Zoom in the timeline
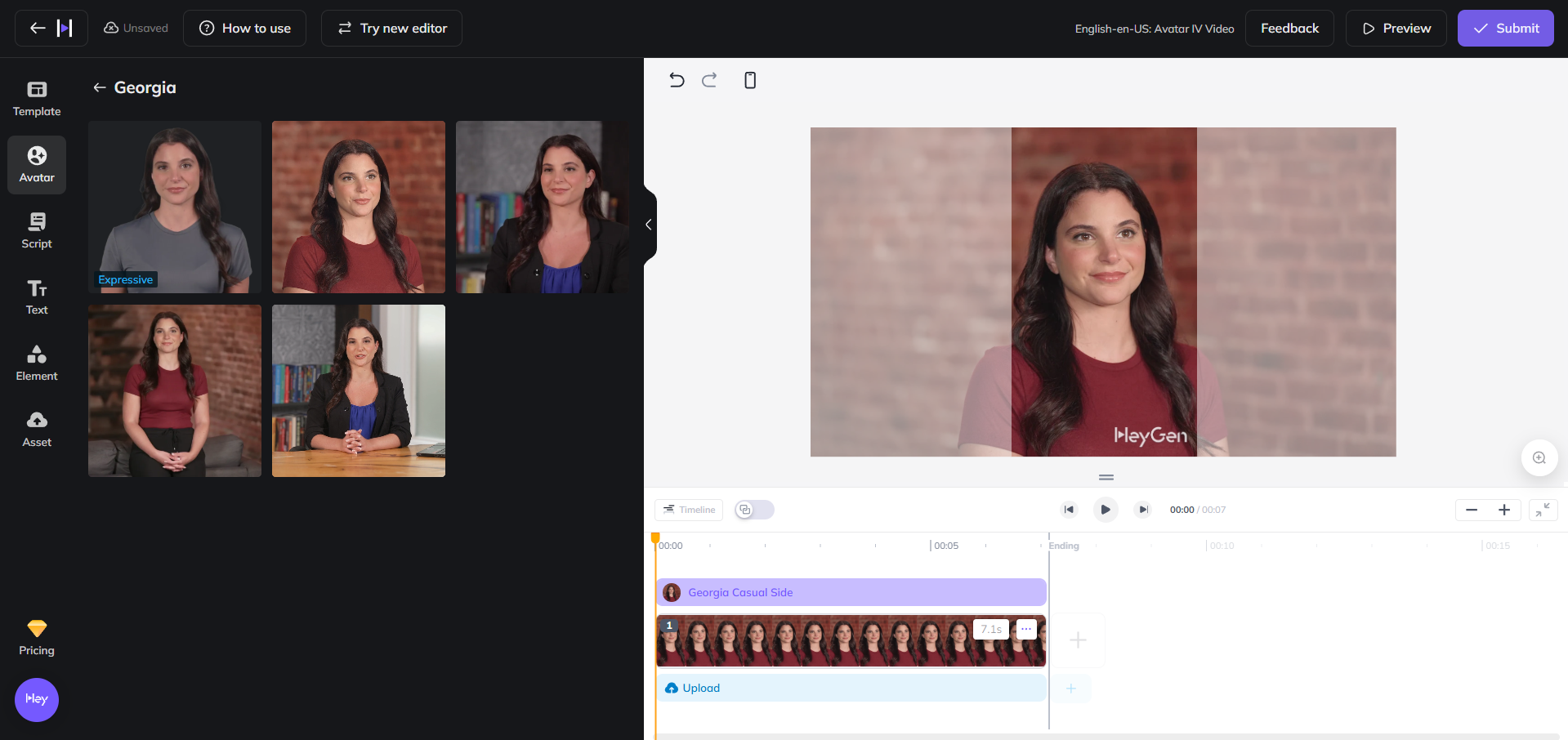Image resolution: width=1568 pixels, height=740 pixels. coord(1504,510)
